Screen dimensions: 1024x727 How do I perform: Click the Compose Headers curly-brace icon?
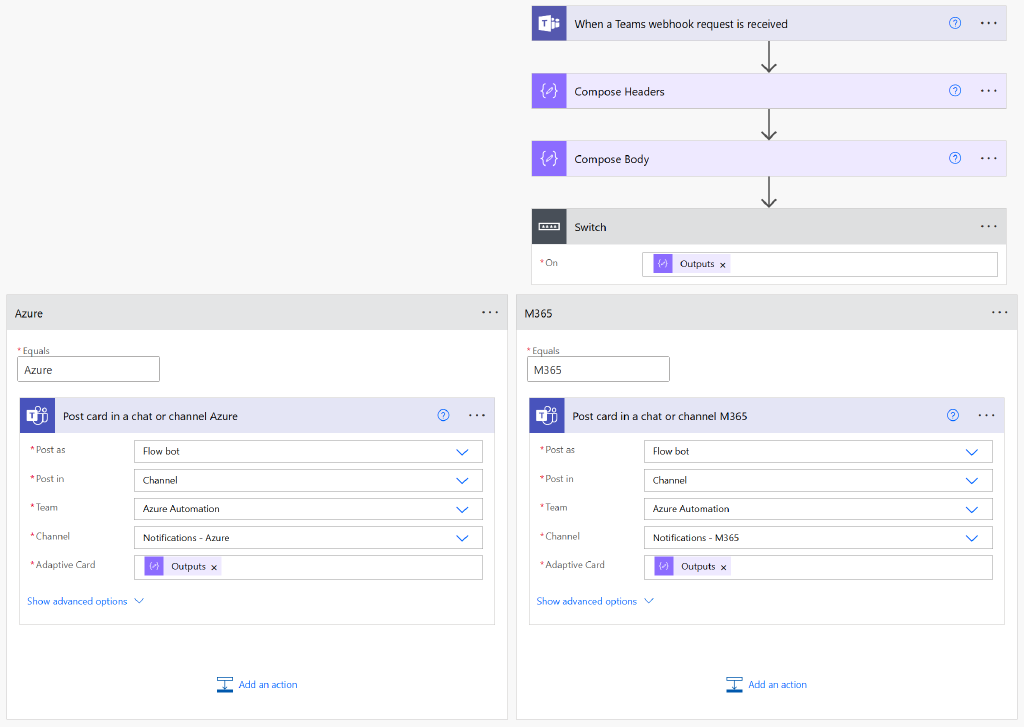[x=549, y=91]
